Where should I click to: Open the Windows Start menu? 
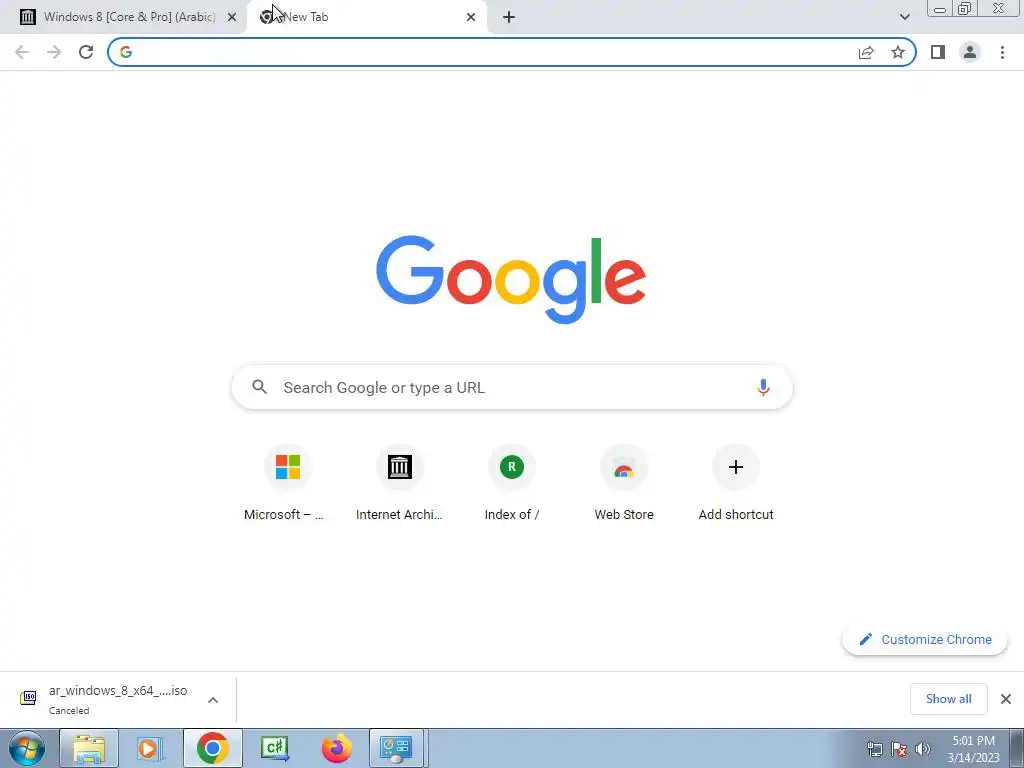coord(27,748)
